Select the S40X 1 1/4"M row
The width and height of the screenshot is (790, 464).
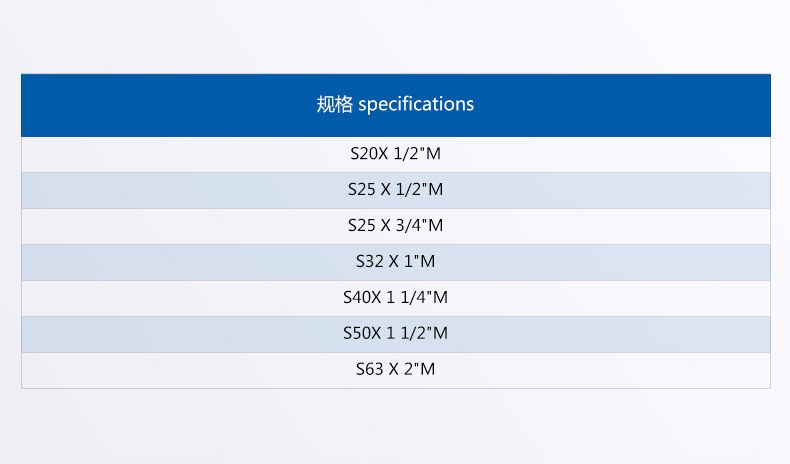395,298
